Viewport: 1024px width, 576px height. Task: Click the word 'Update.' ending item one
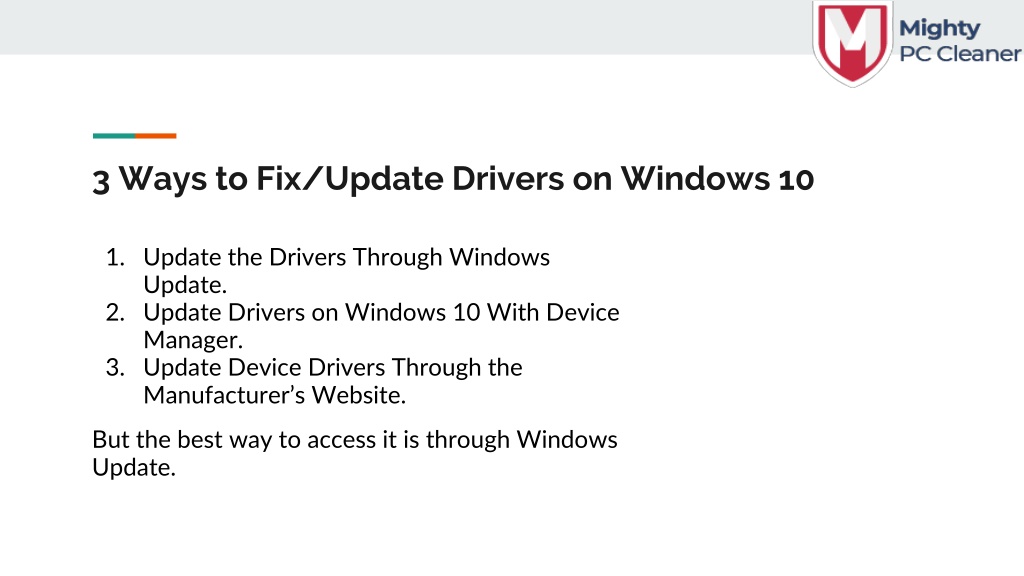click(x=185, y=285)
